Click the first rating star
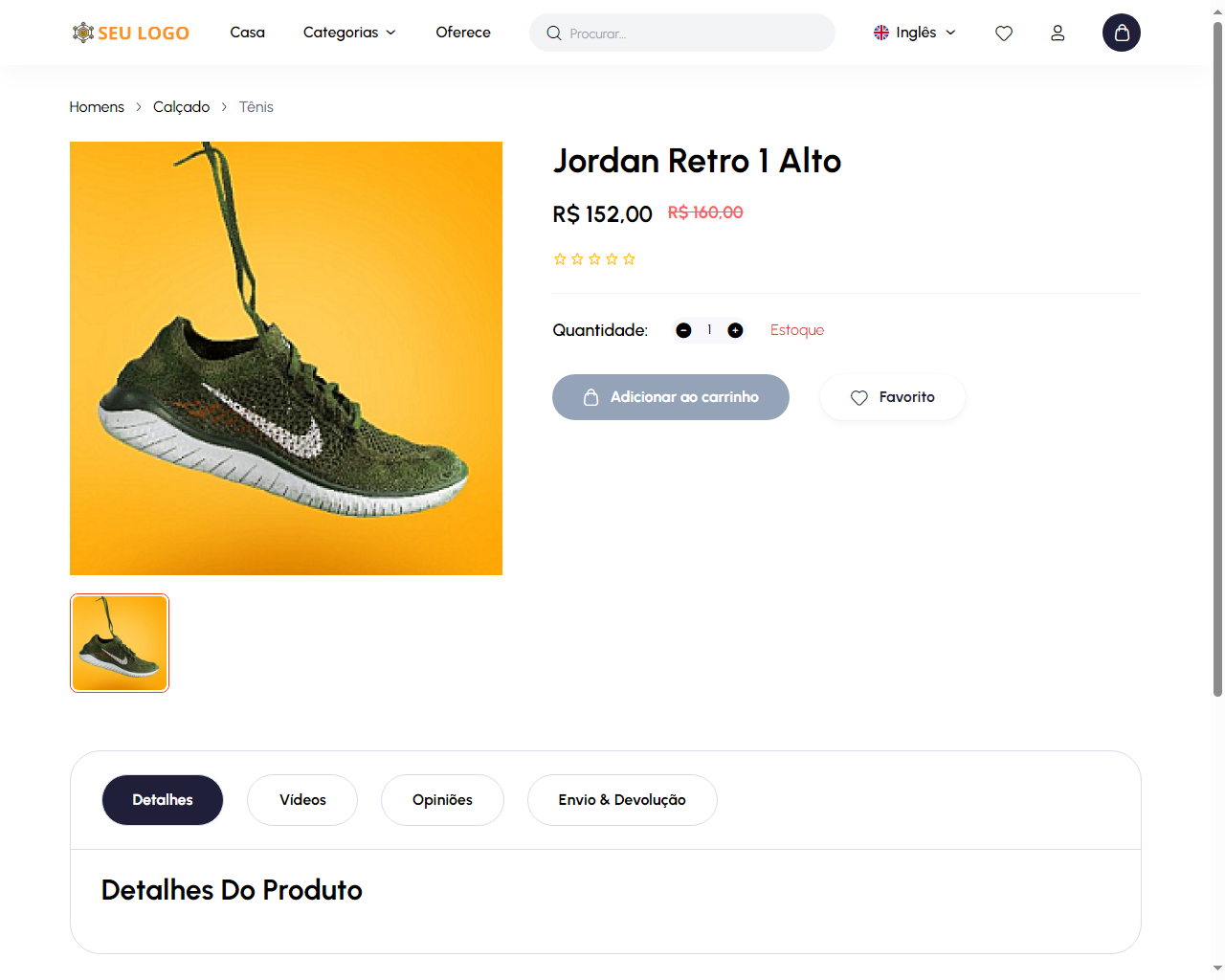 560,259
